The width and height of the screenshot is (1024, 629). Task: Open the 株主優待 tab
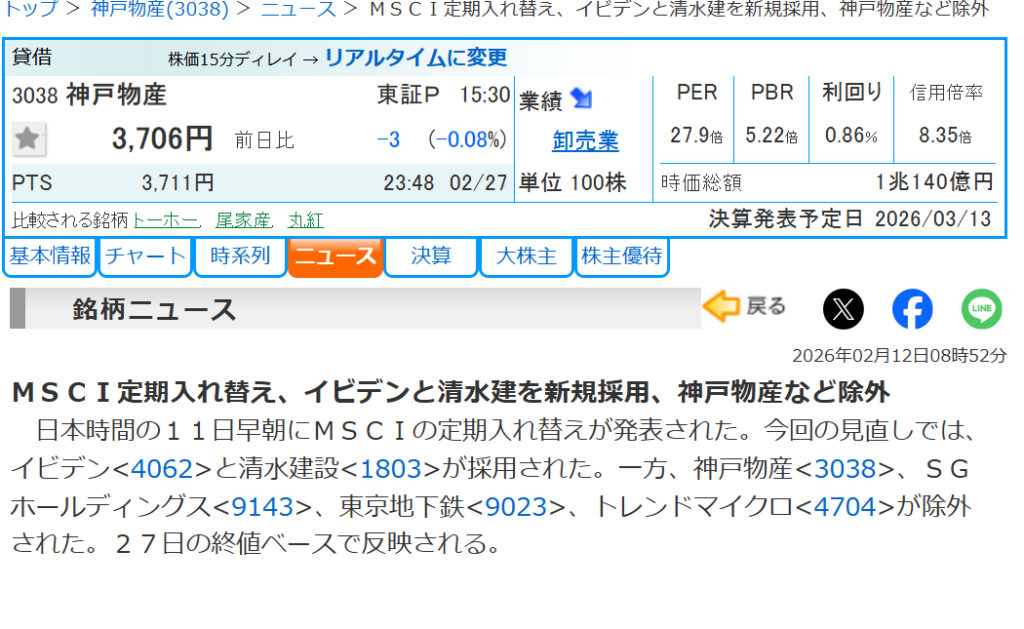(622, 257)
